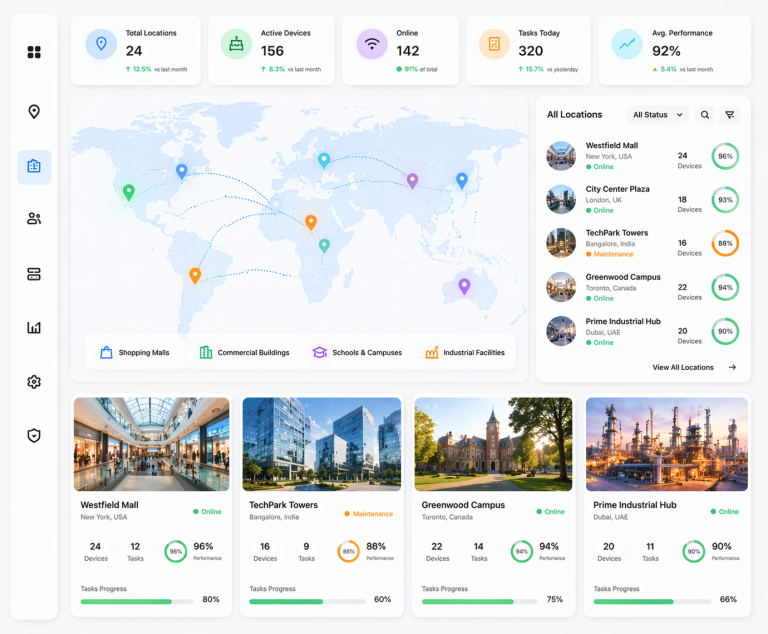Expand the All Status dropdown
The height and width of the screenshot is (634, 768).
coord(658,115)
